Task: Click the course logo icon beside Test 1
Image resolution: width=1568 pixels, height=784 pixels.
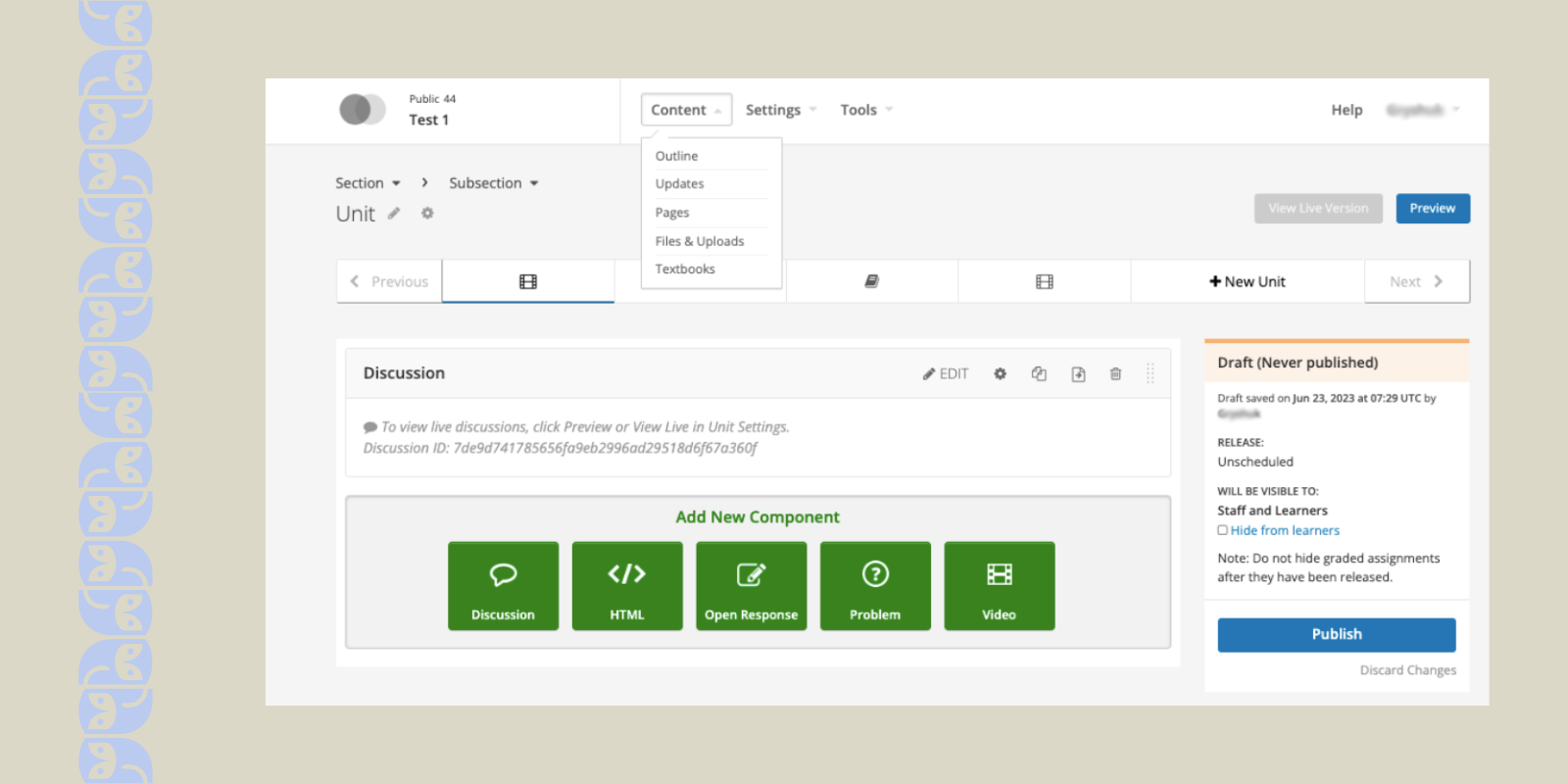Action: [x=363, y=109]
